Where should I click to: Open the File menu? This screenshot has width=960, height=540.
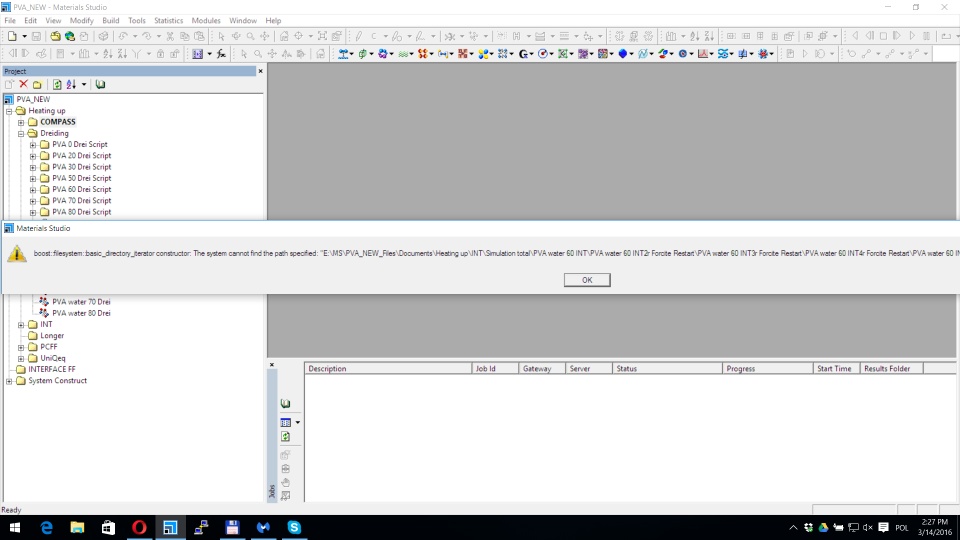coord(10,21)
